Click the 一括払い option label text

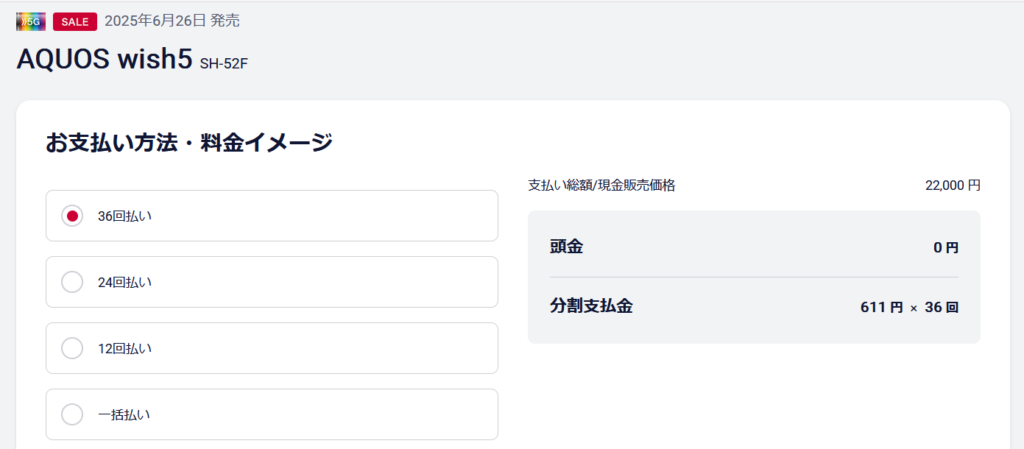(x=124, y=414)
